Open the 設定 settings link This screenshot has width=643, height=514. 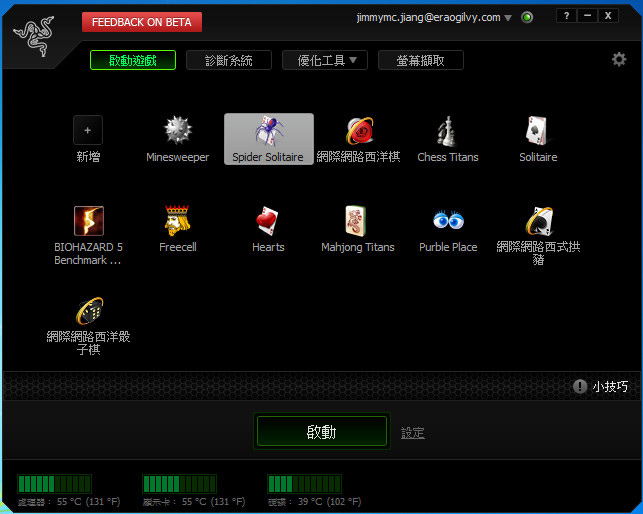coord(413,433)
